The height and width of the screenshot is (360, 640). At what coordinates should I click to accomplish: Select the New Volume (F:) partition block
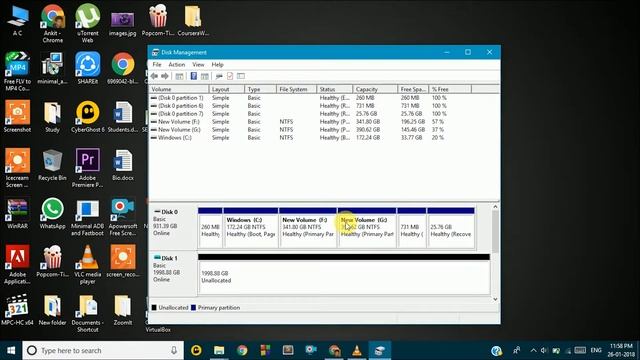308,227
